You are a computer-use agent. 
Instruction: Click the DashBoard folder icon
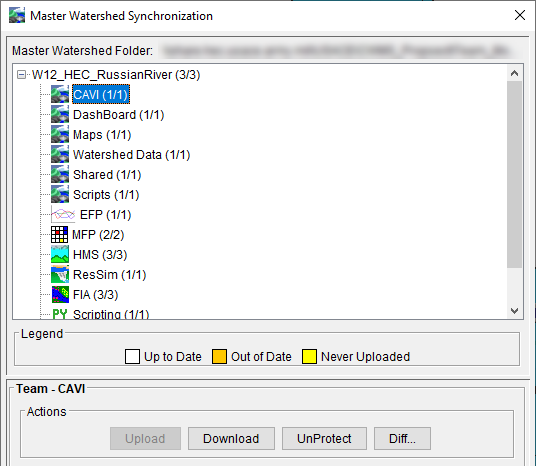coord(60,115)
